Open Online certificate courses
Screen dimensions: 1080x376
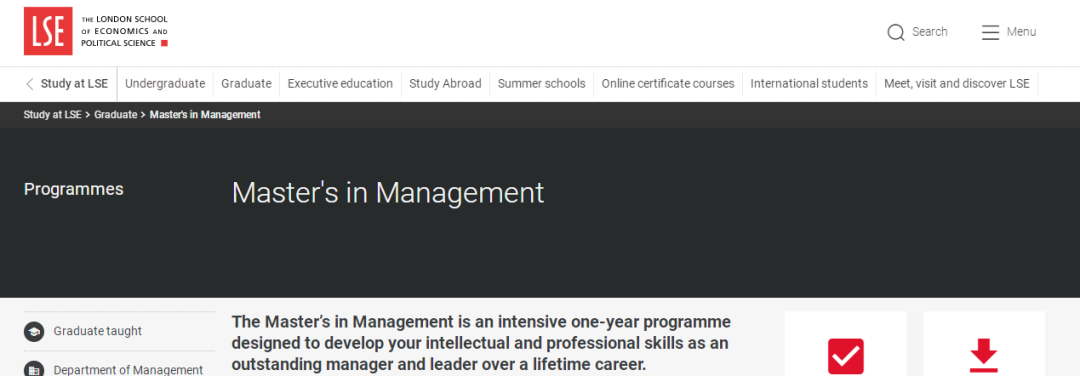[x=668, y=84]
